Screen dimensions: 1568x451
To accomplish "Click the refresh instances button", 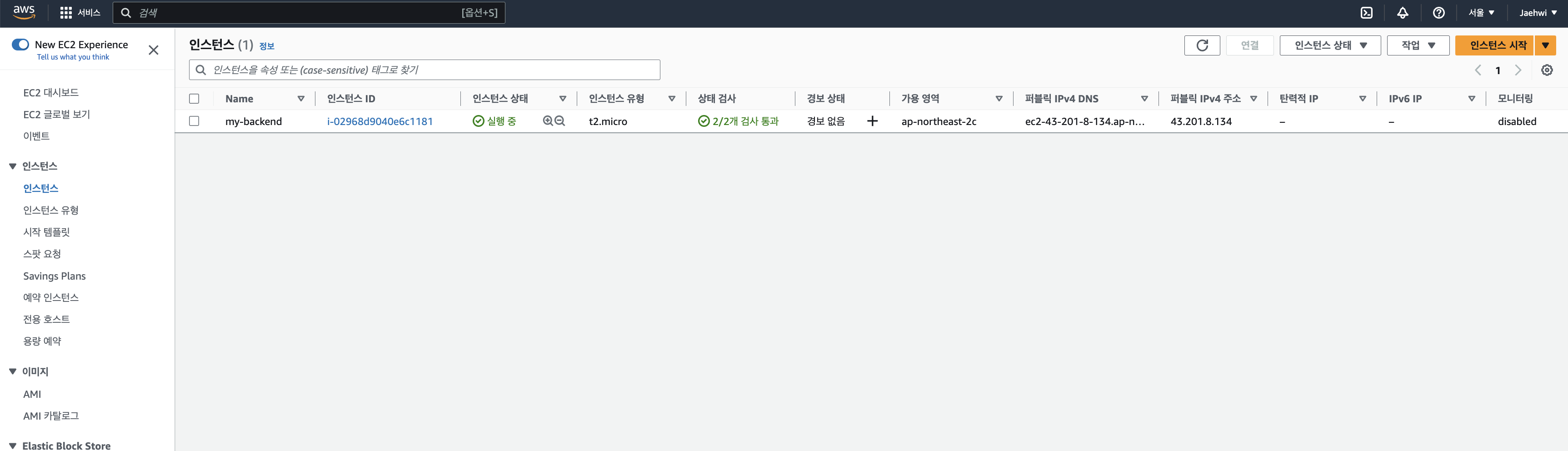I will [1202, 45].
